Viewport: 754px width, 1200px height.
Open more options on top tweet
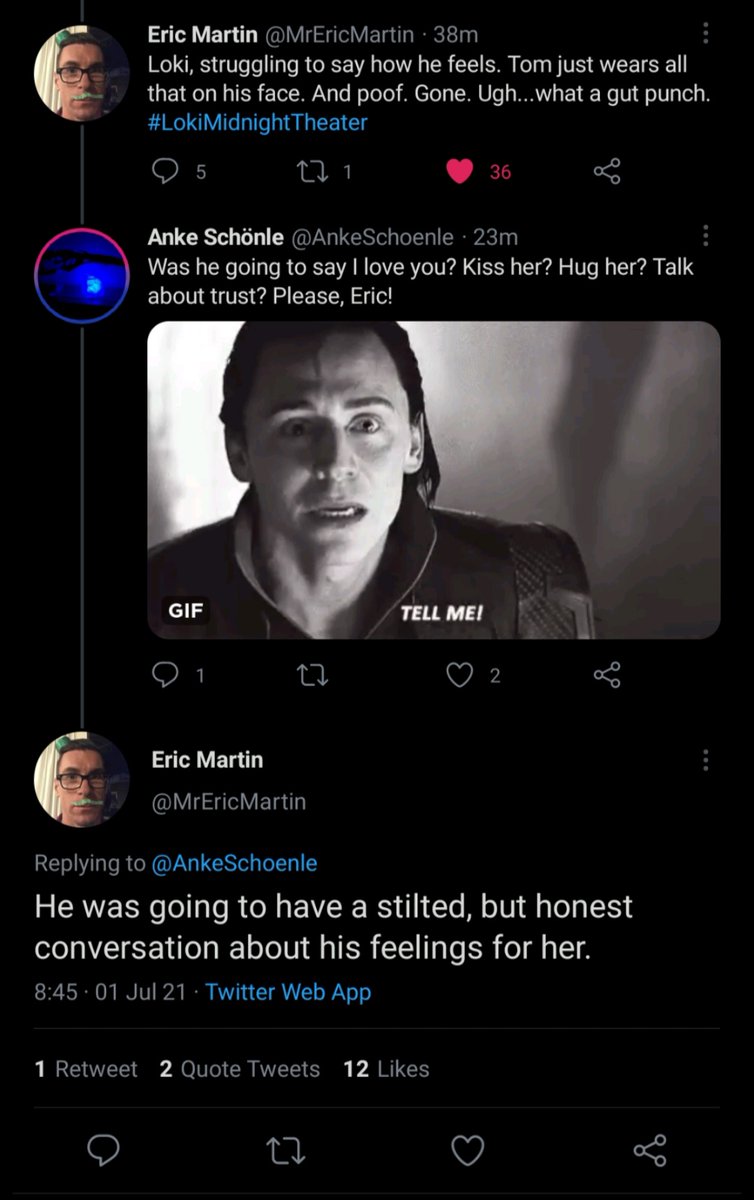(706, 34)
